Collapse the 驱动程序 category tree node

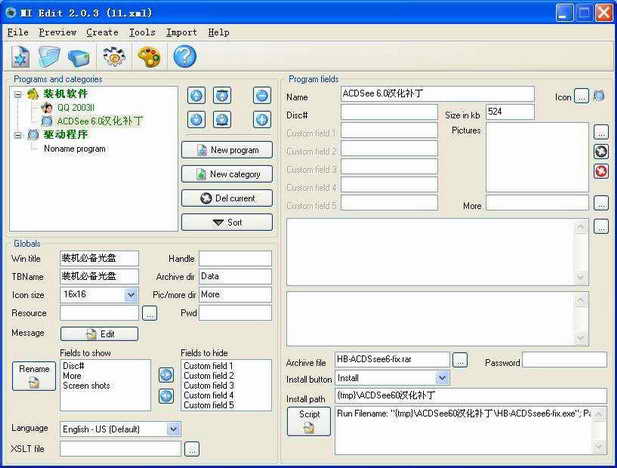pyautogui.click(x=19, y=135)
